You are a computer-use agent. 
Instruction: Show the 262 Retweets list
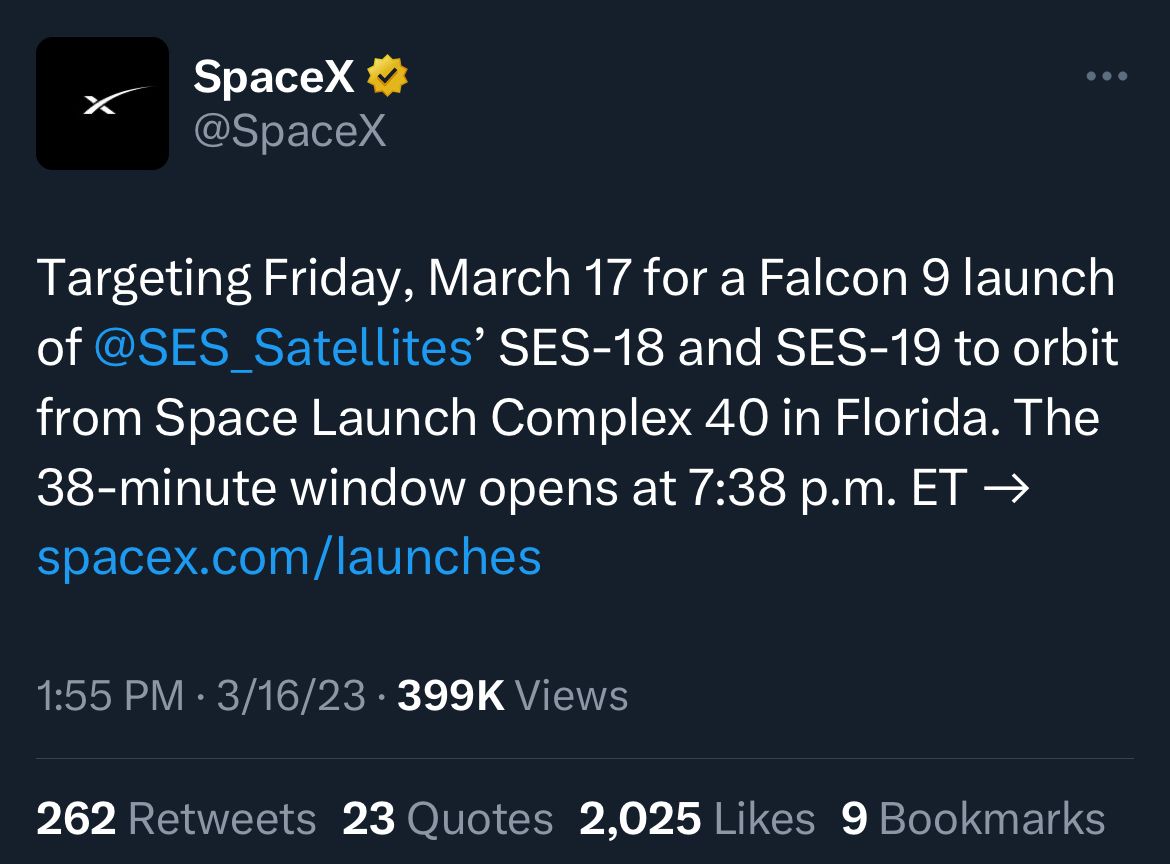(176, 818)
